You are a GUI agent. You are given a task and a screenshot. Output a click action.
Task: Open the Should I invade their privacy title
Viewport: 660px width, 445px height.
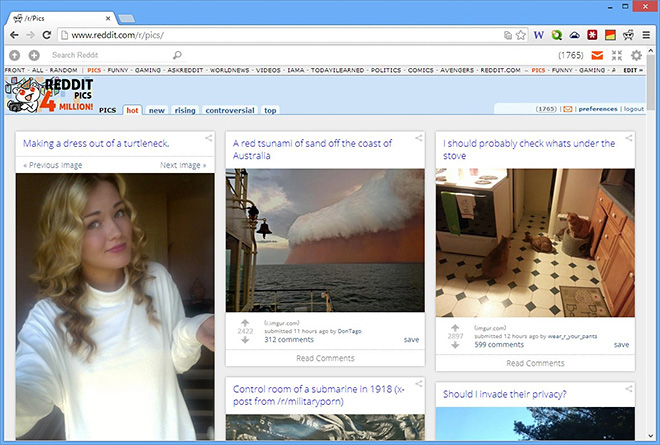[x=504, y=394]
